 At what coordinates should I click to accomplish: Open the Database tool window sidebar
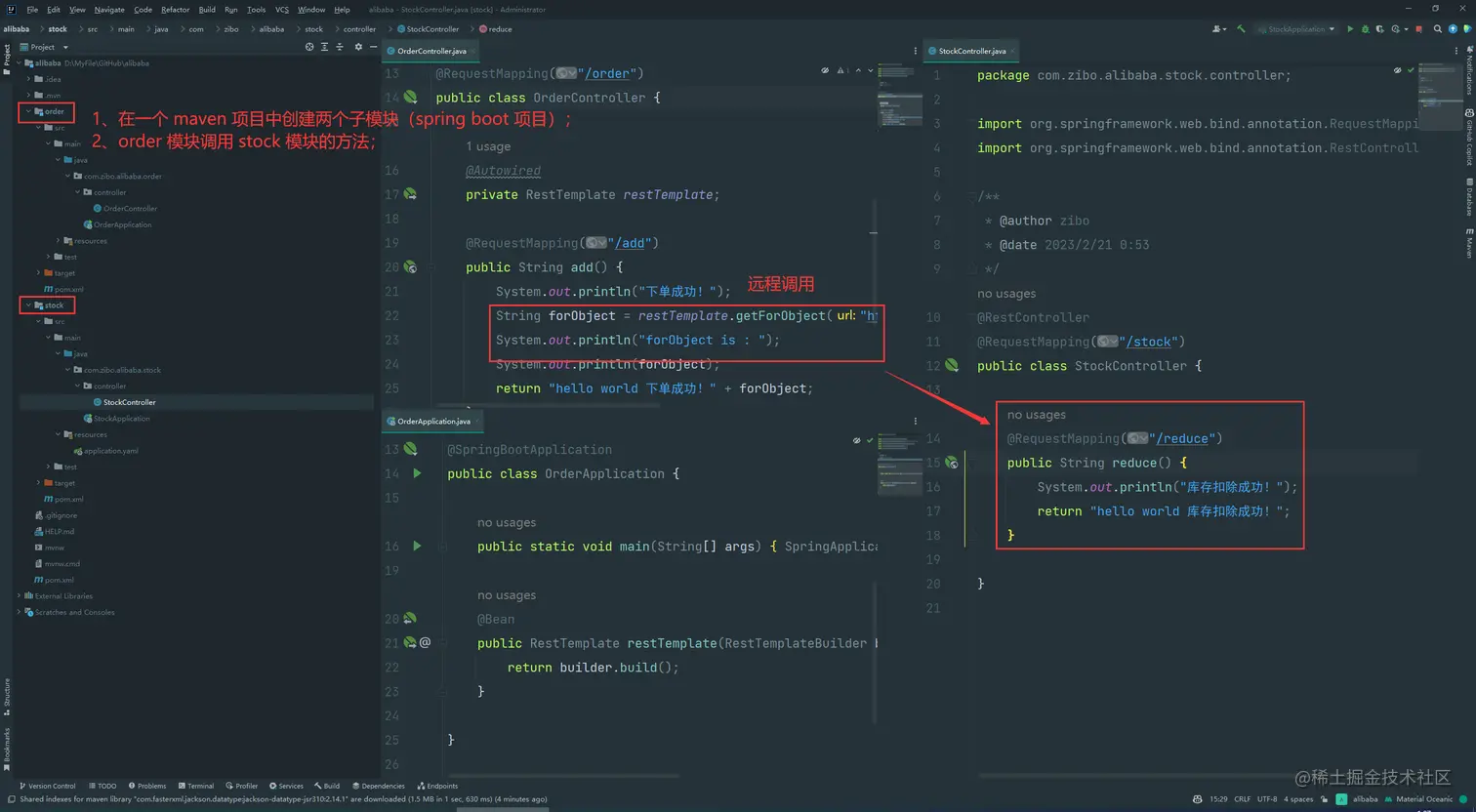[1468, 196]
